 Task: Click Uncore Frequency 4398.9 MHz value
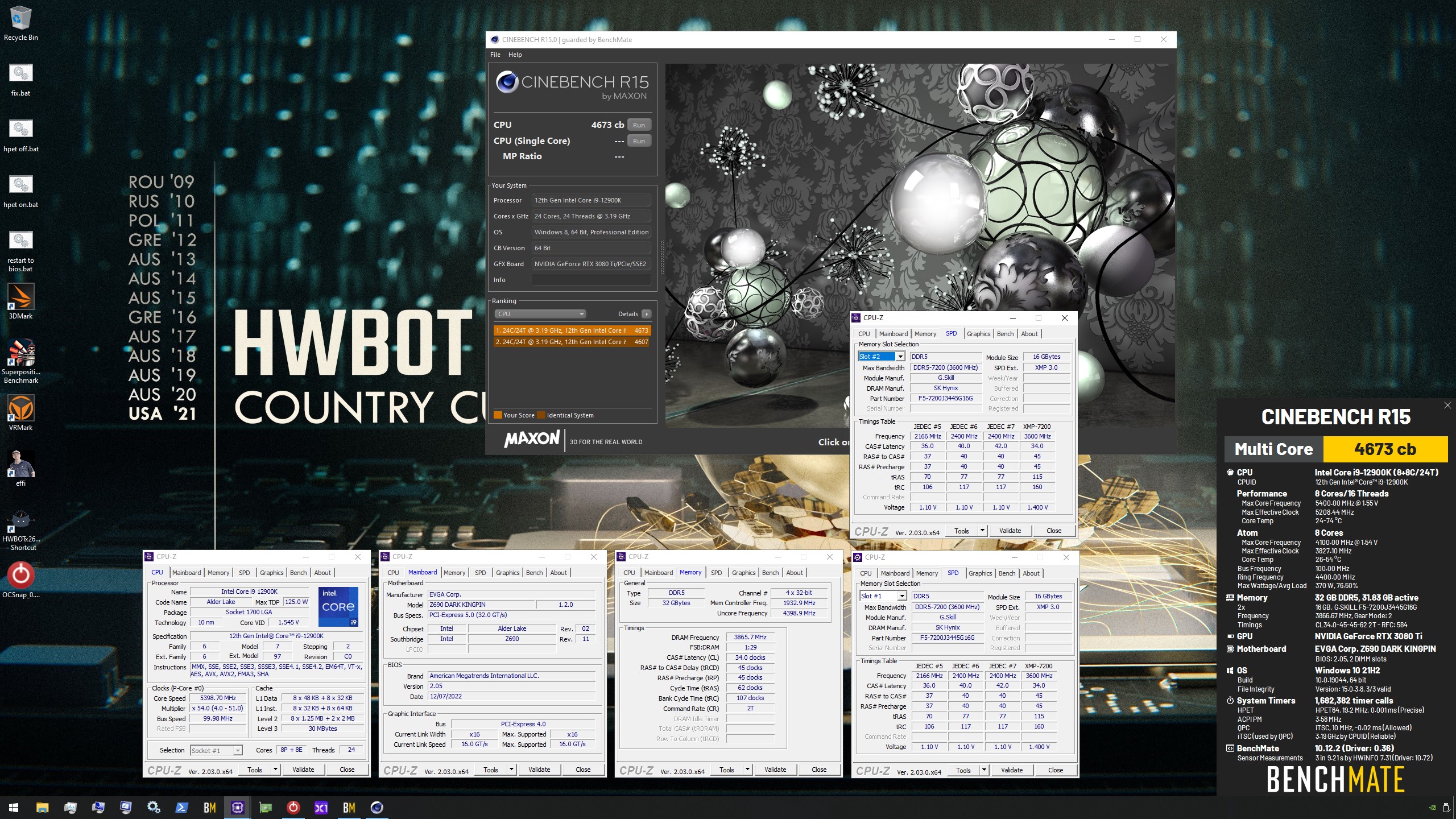tap(799, 613)
